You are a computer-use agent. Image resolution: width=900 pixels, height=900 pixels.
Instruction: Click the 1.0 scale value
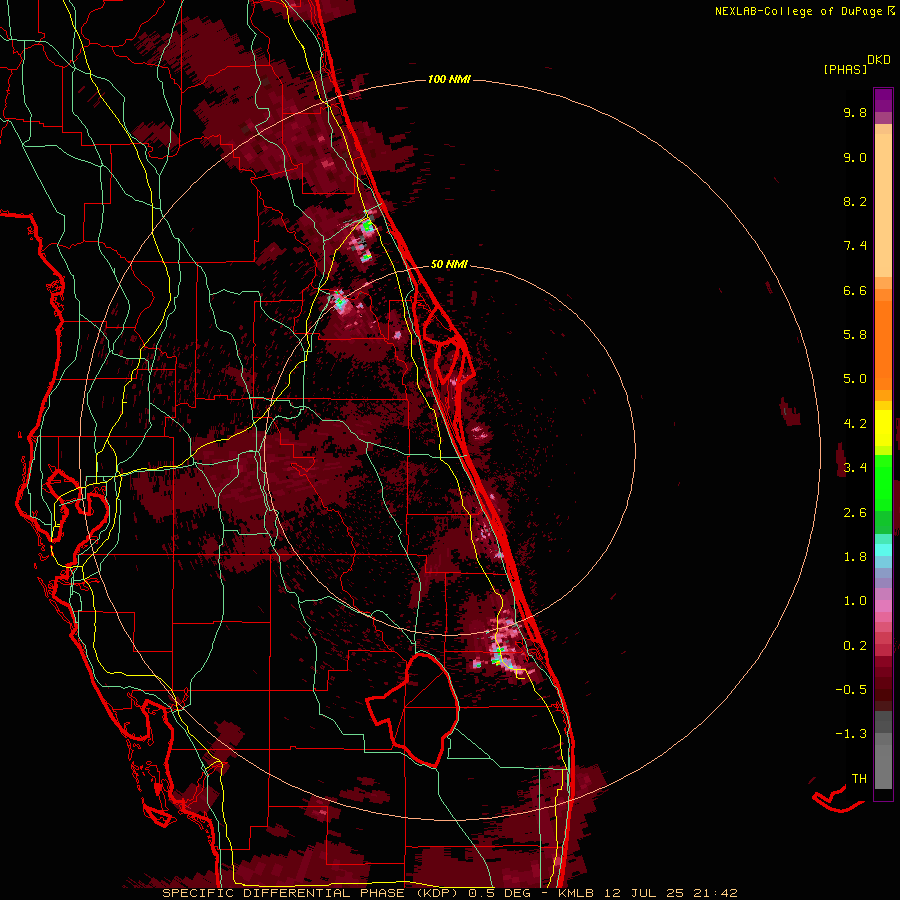(x=855, y=601)
